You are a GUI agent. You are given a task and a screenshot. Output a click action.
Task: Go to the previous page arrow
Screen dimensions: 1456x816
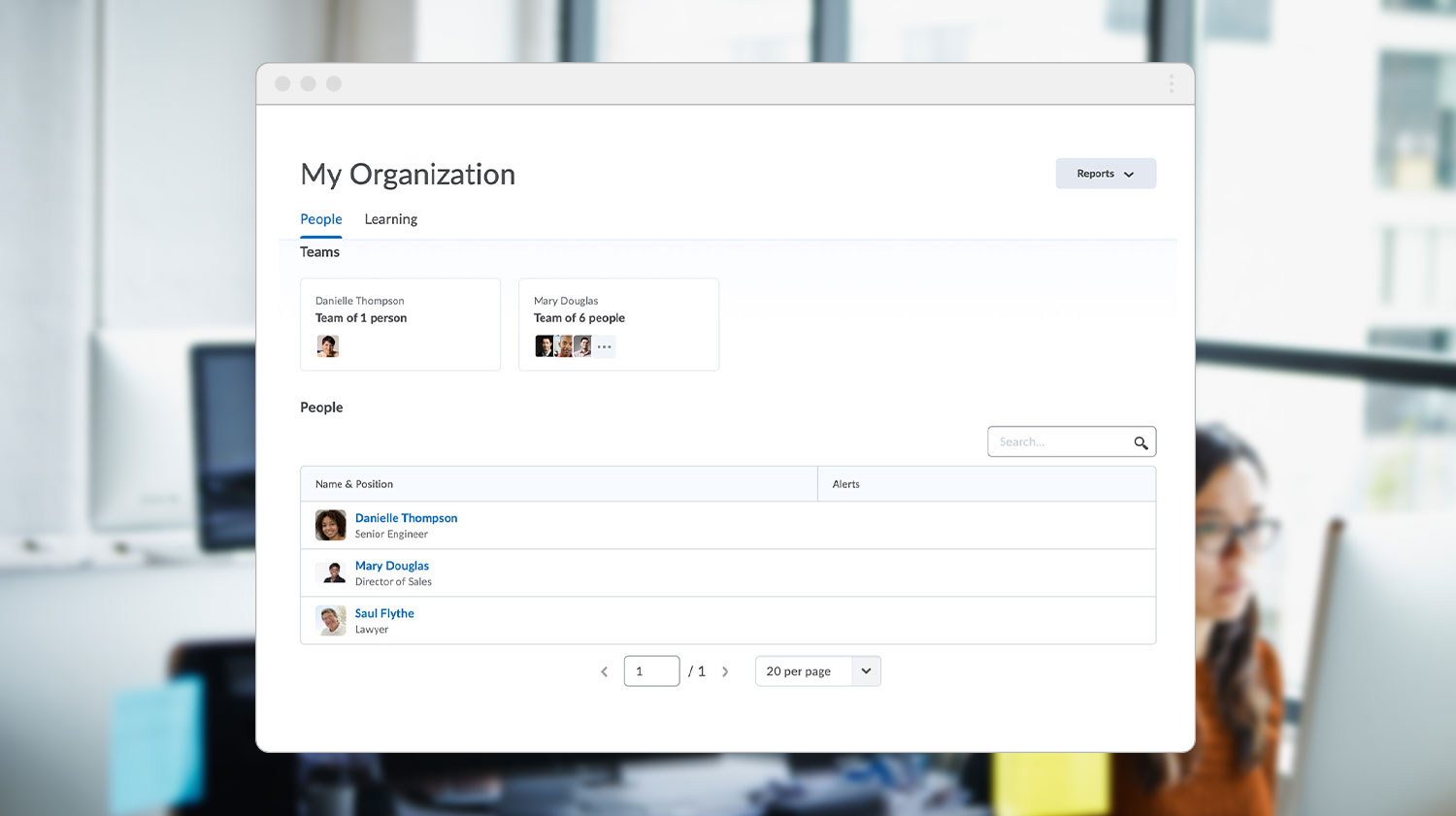(604, 671)
